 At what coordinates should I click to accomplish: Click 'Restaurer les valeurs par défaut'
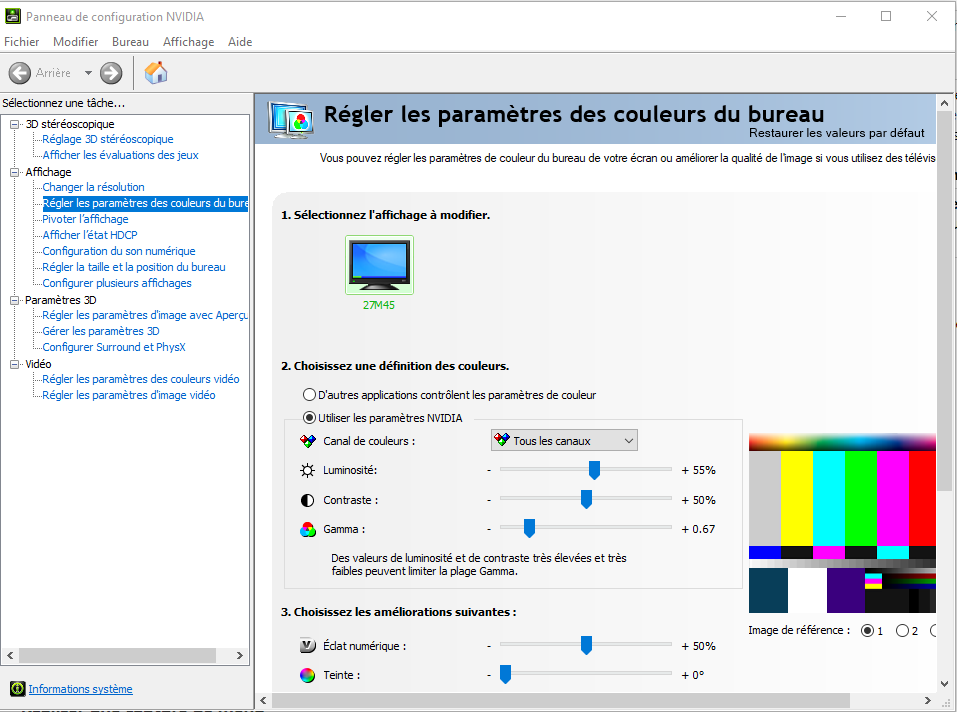[836, 133]
